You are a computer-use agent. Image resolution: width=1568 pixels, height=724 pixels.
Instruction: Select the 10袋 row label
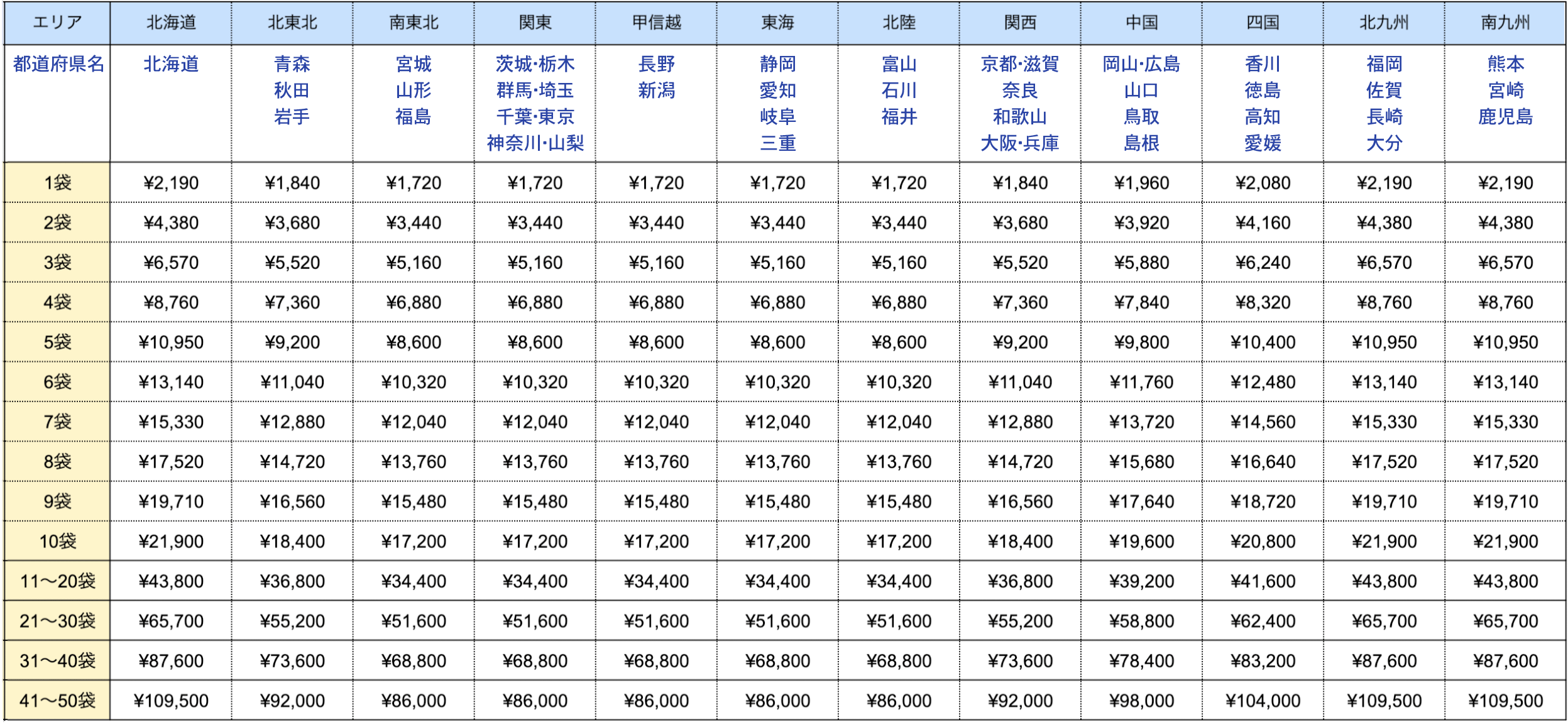tap(57, 541)
